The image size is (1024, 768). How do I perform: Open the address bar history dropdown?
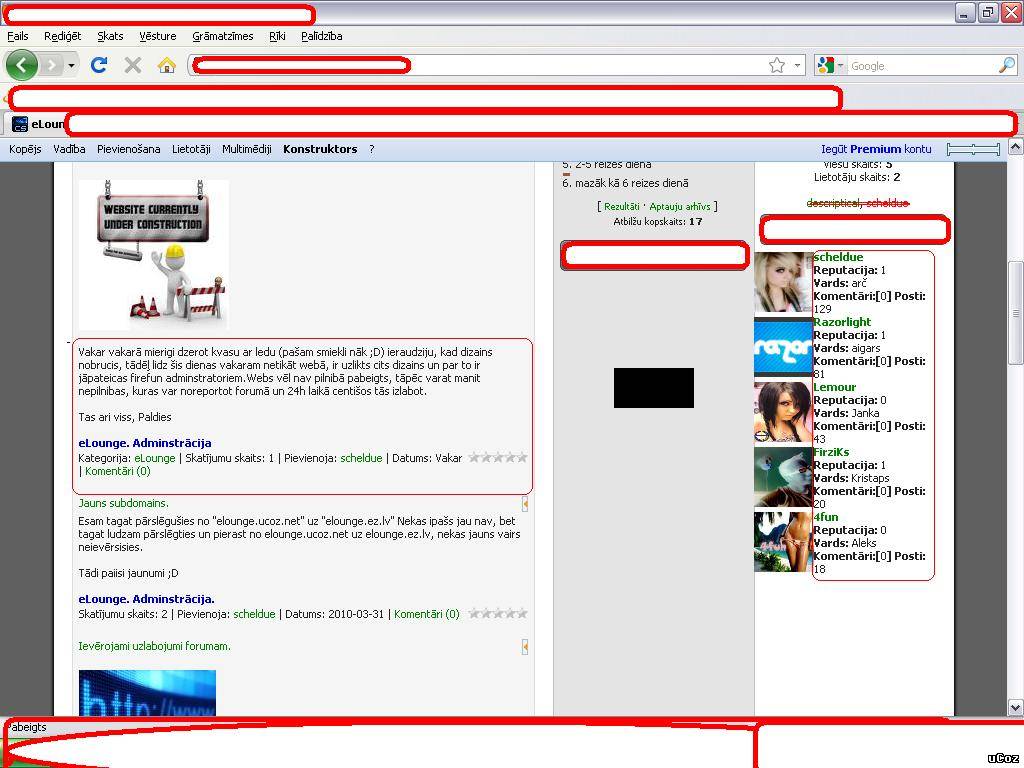point(797,65)
